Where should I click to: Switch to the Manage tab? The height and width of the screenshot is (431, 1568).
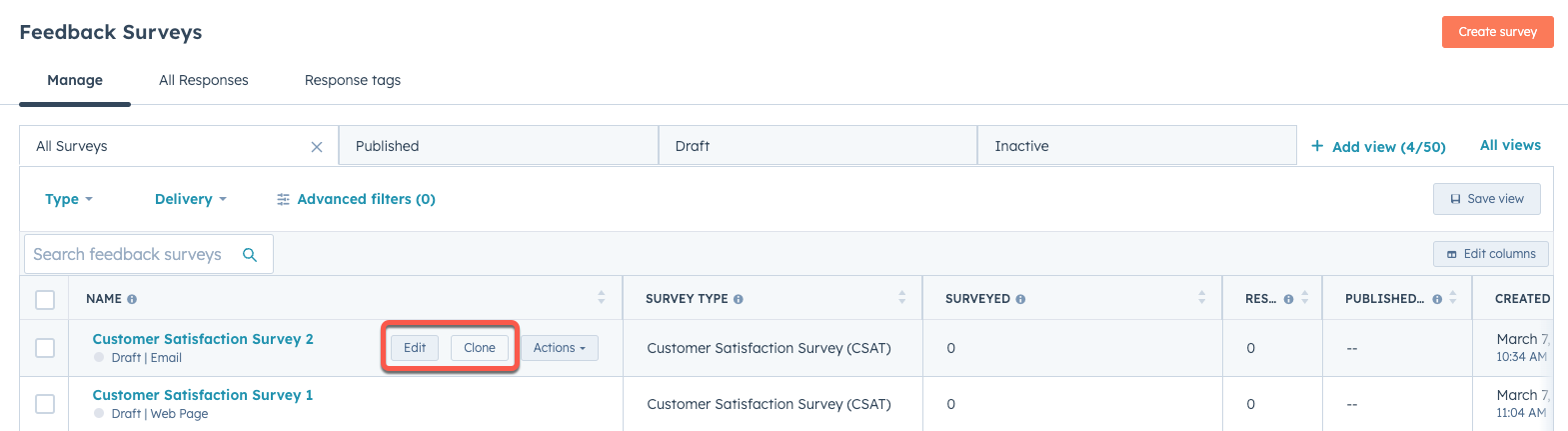coord(75,80)
